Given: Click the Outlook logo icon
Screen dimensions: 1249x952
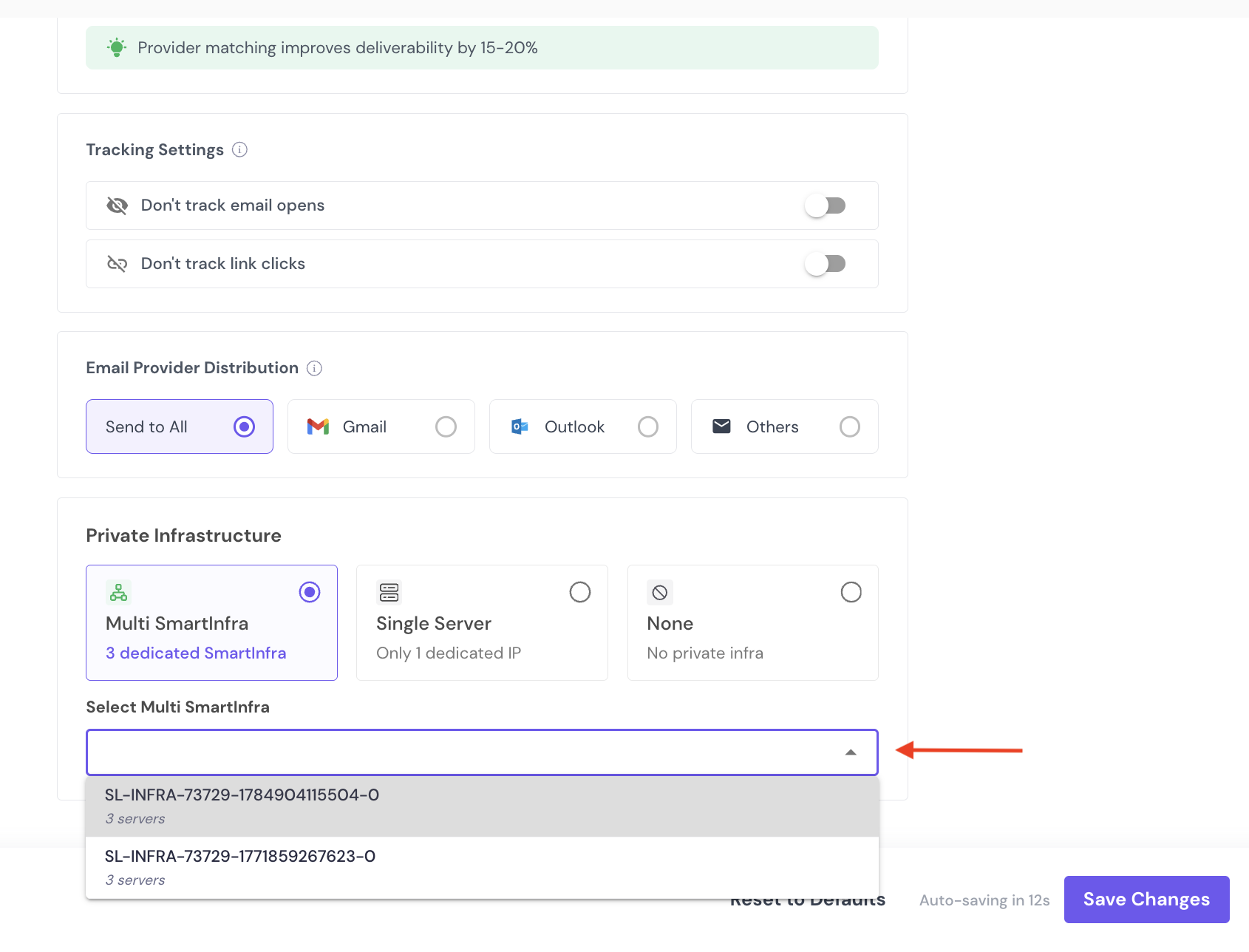Looking at the screenshot, I should click(x=520, y=426).
